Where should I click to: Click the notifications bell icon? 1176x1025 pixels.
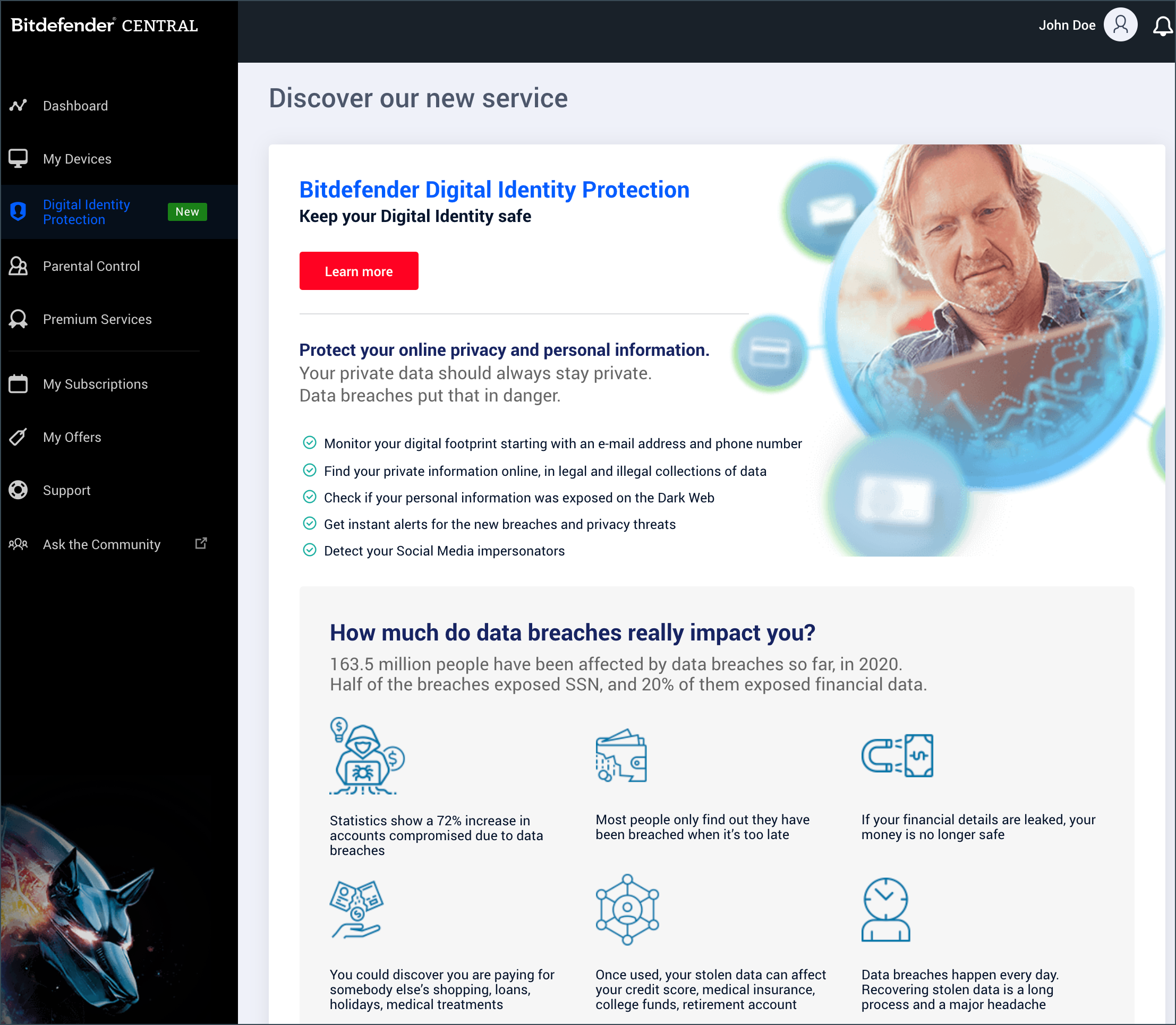pos(1162,26)
